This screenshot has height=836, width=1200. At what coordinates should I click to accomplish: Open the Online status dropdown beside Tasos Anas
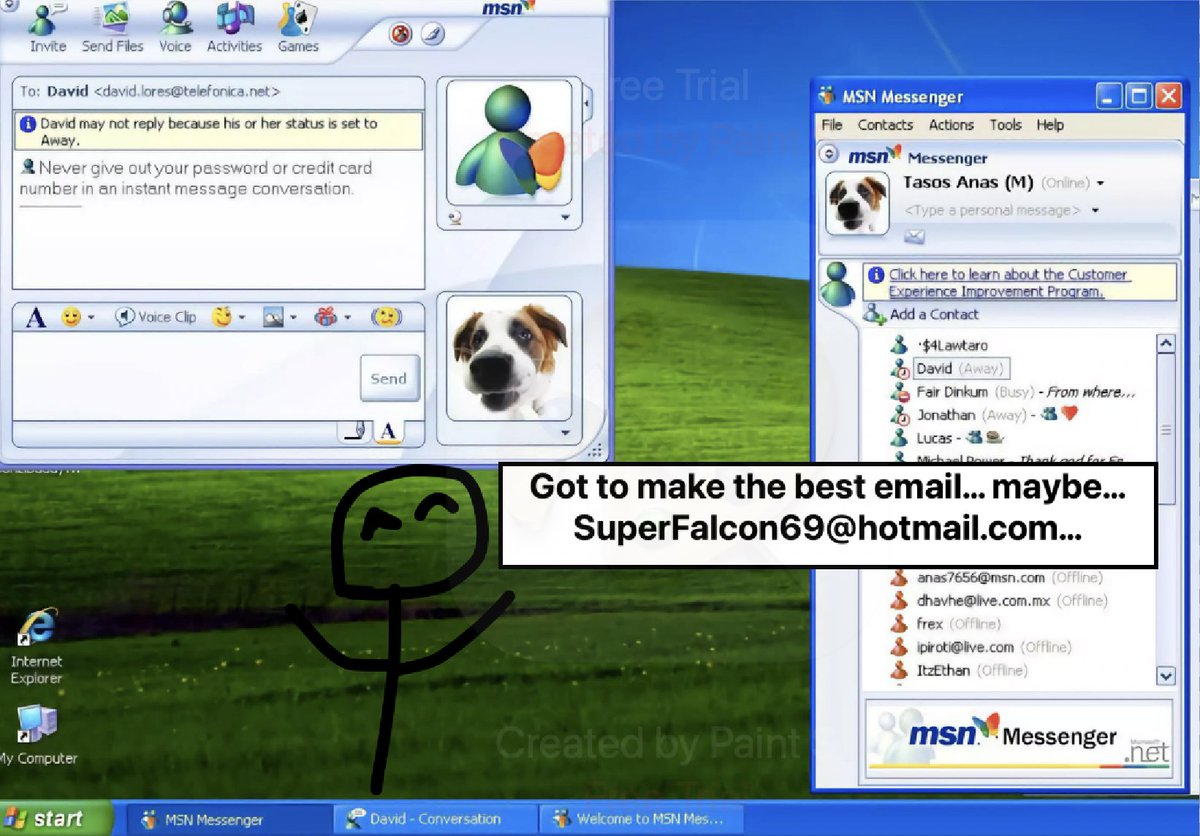click(1100, 184)
